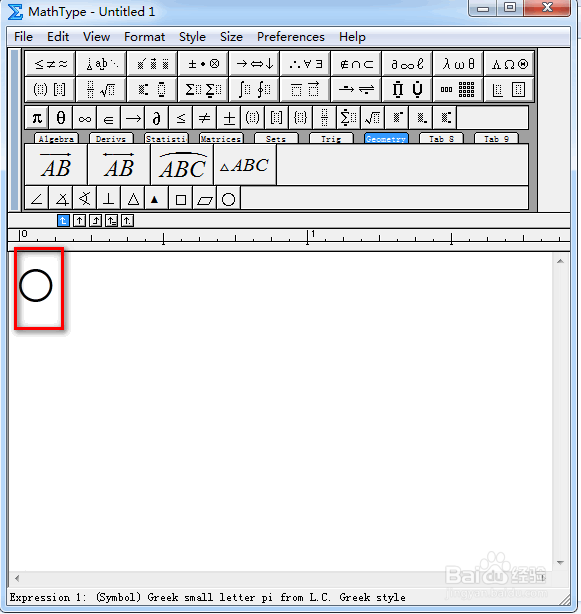Insert the partial derivative symbol

[x=157, y=117]
